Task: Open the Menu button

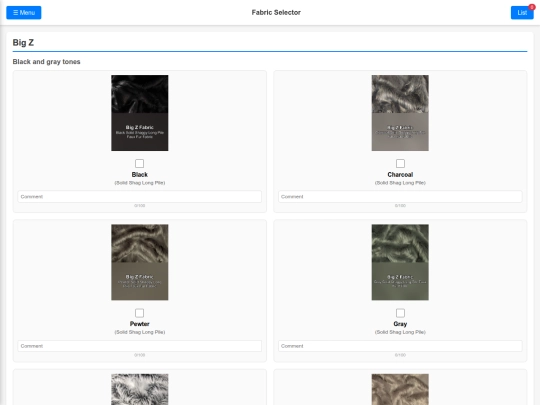Action: [x=24, y=13]
